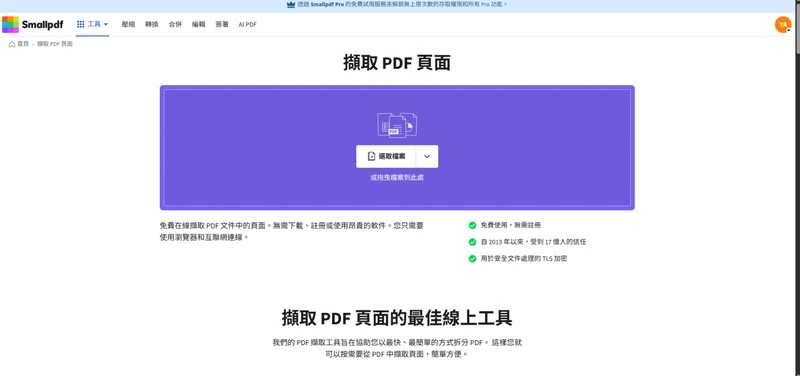Click the green check beside 自 2013 年以來

[x=472, y=242]
